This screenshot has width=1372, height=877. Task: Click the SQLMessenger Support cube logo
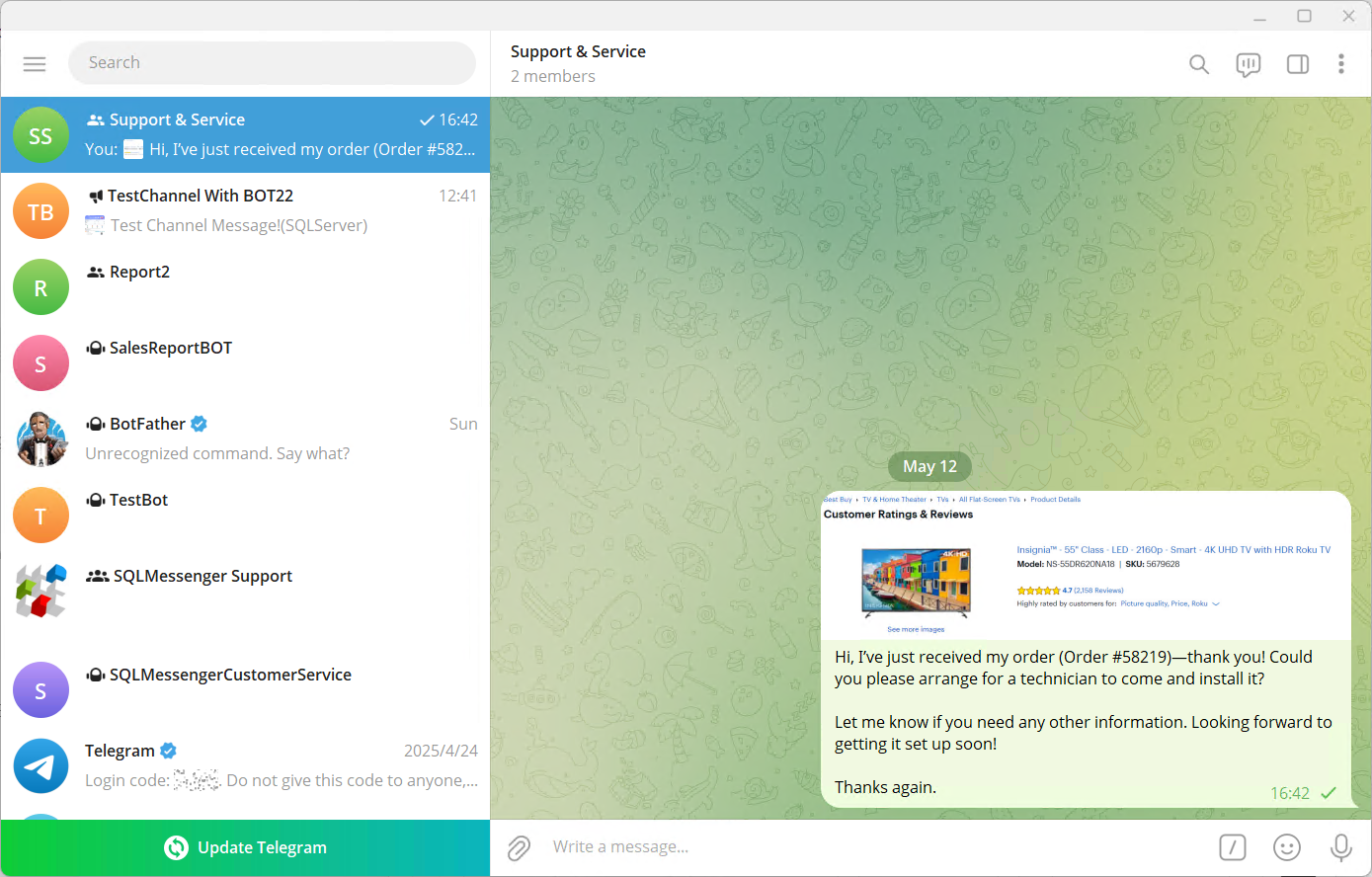pyautogui.click(x=40, y=592)
